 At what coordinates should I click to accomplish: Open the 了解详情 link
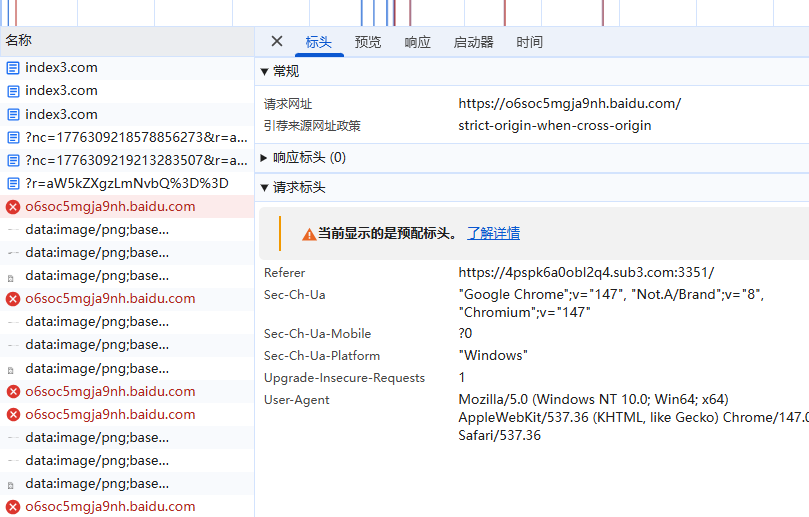click(x=493, y=233)
